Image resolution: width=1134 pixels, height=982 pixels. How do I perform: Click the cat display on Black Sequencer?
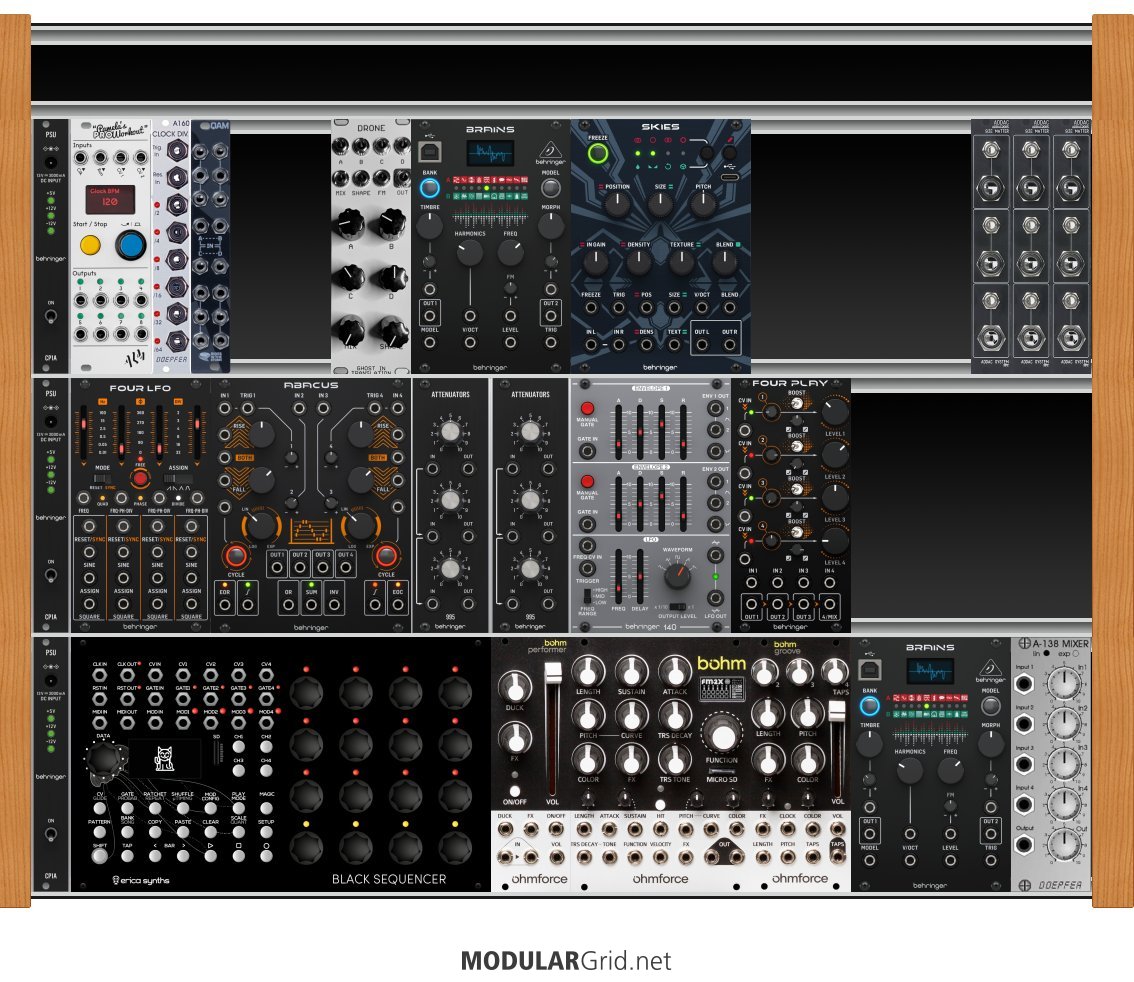pos(165,759)
